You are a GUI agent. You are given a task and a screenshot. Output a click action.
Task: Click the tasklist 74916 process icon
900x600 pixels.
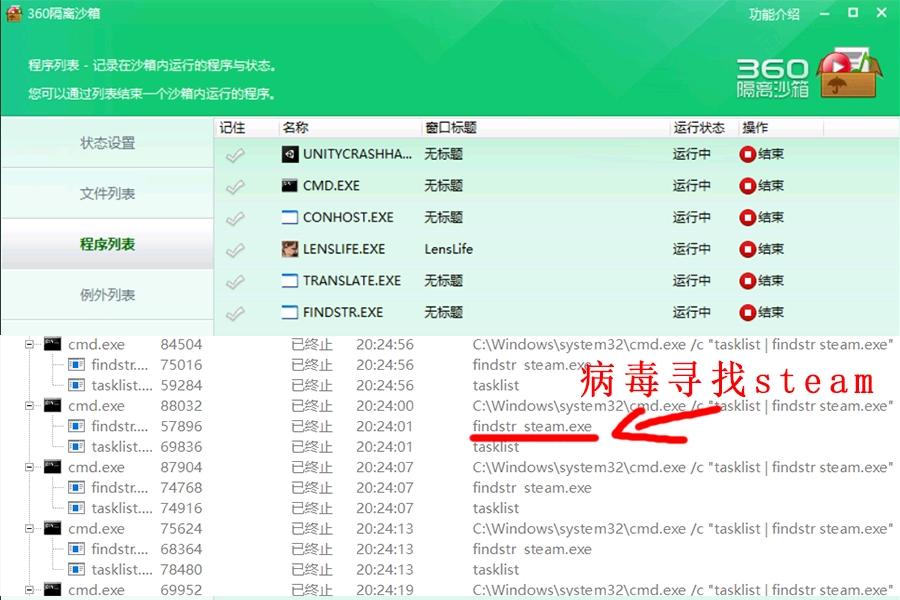coord(76,508)
